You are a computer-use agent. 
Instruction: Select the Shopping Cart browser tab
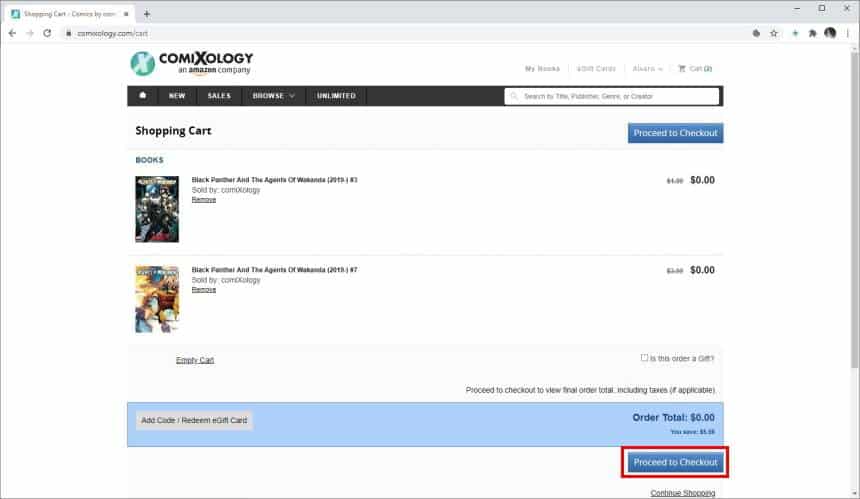(x=70, y=14)
